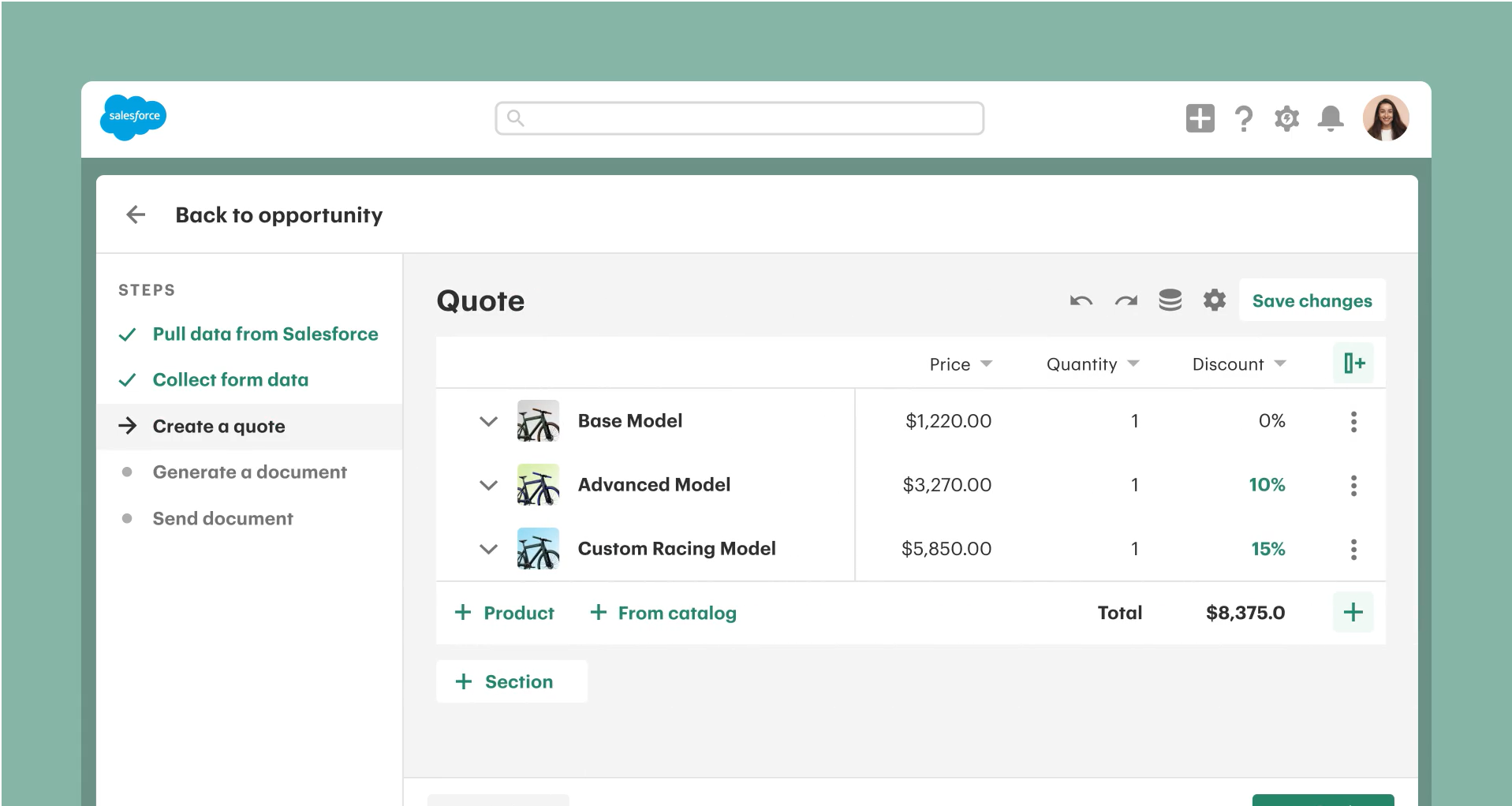Open the Quantity column dropdown
The image size is (1512, 806).
1133,364
